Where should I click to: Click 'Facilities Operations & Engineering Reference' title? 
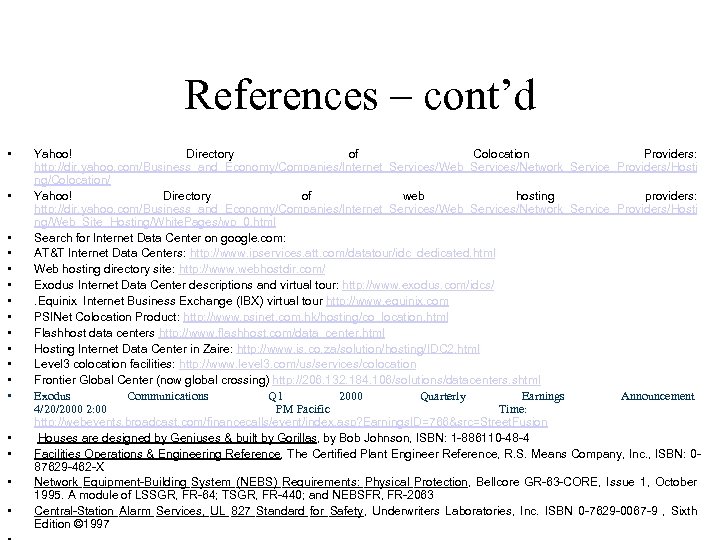(x=158, y=454)
